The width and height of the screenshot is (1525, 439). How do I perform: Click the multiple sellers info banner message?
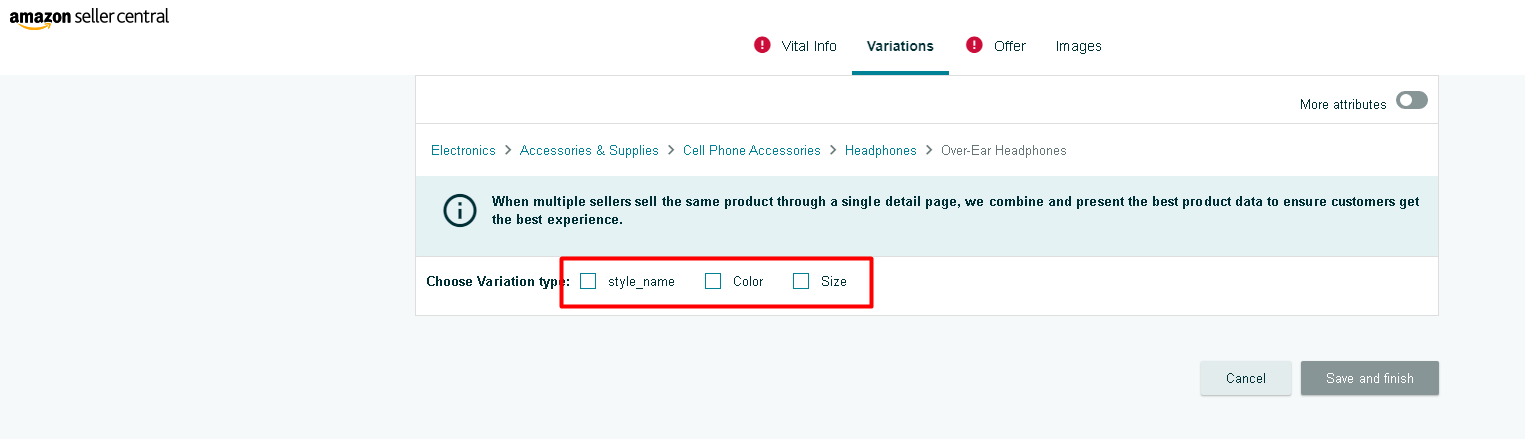954,210
